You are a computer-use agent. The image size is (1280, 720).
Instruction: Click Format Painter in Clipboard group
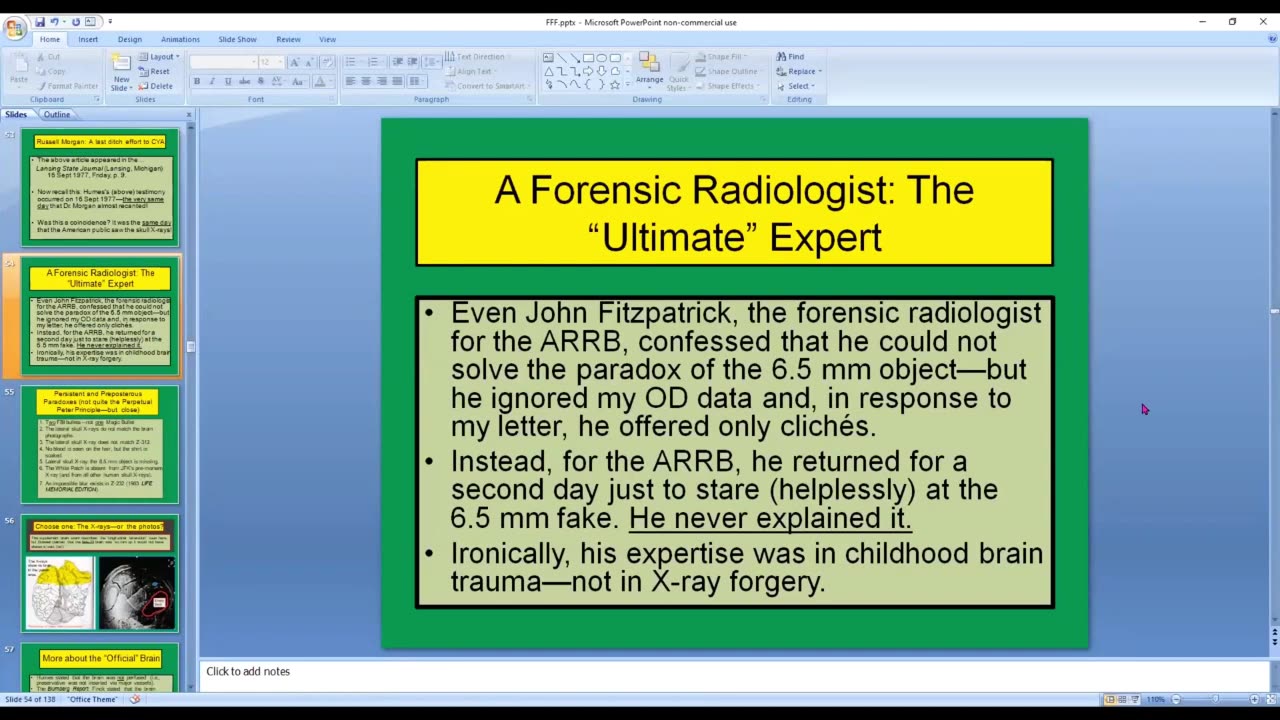coord(67,86)
